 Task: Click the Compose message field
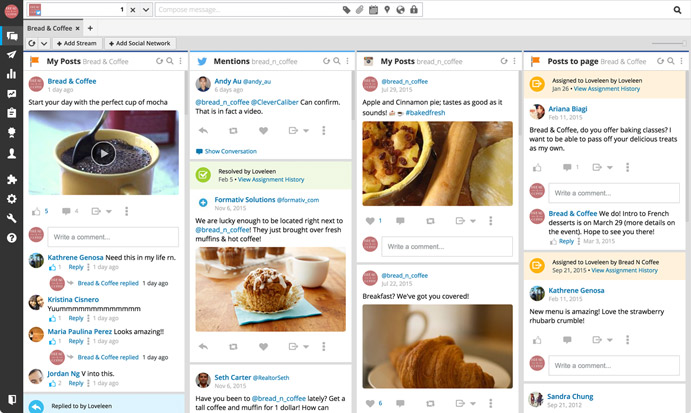click(x=249, y=10)
